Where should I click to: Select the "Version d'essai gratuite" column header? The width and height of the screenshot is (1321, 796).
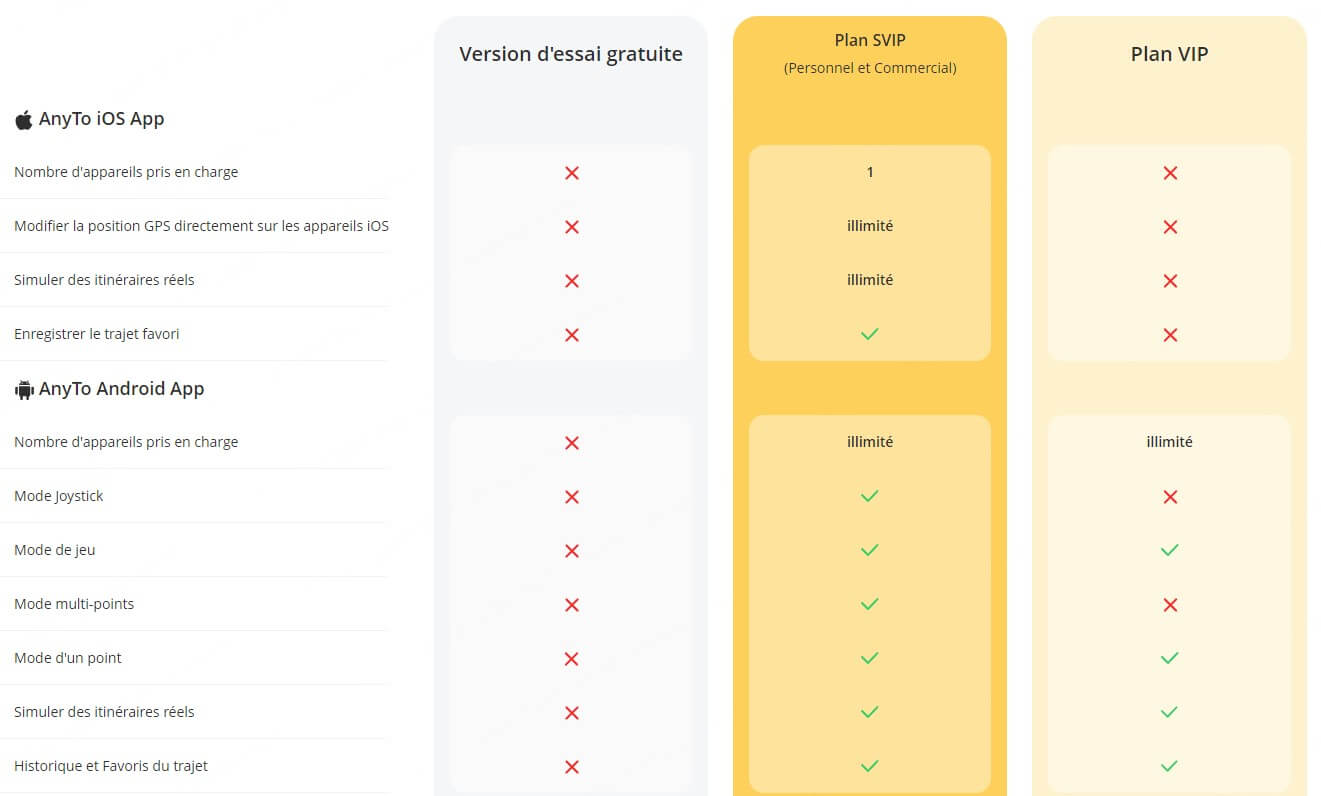[571, 54]
